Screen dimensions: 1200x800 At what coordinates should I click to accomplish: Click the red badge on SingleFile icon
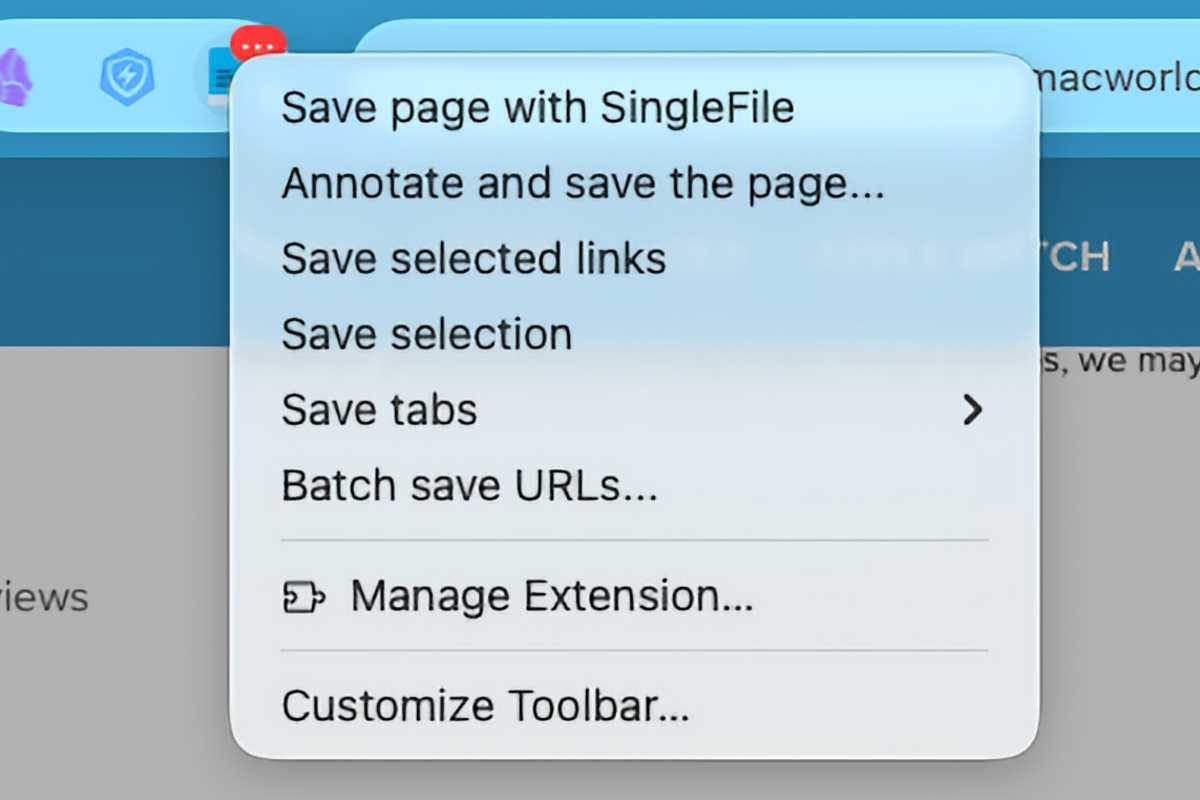click(x=258, y=44)
